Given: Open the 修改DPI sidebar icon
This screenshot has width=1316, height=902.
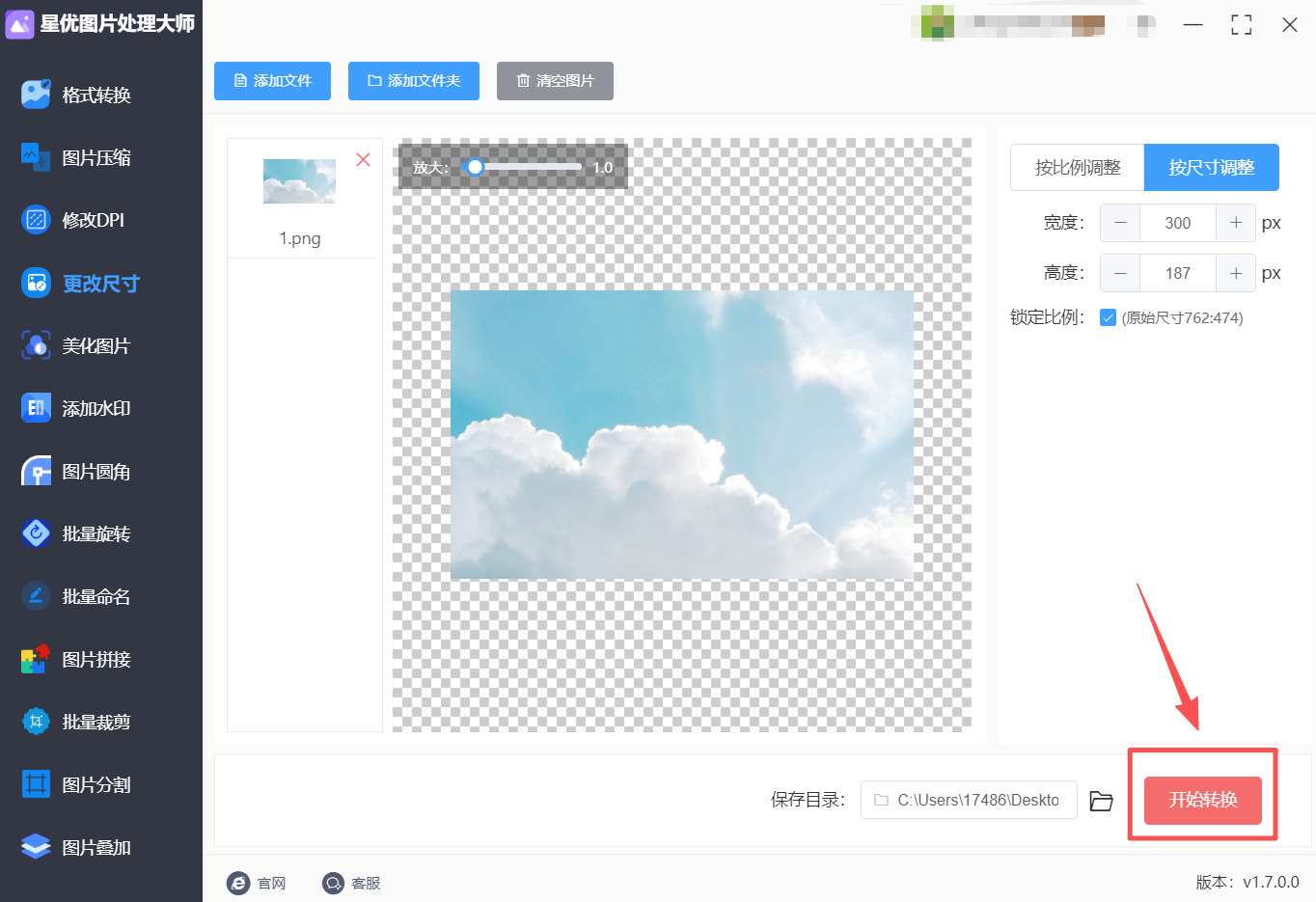Looking at the screenshot, I should click(x=36, y=220).
